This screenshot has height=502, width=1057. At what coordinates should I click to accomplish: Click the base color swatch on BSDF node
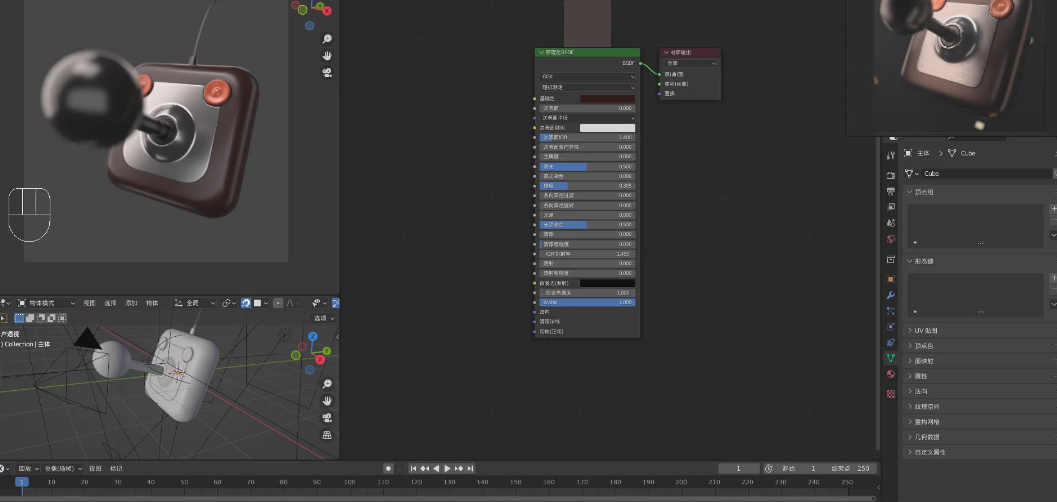(606, 98)
